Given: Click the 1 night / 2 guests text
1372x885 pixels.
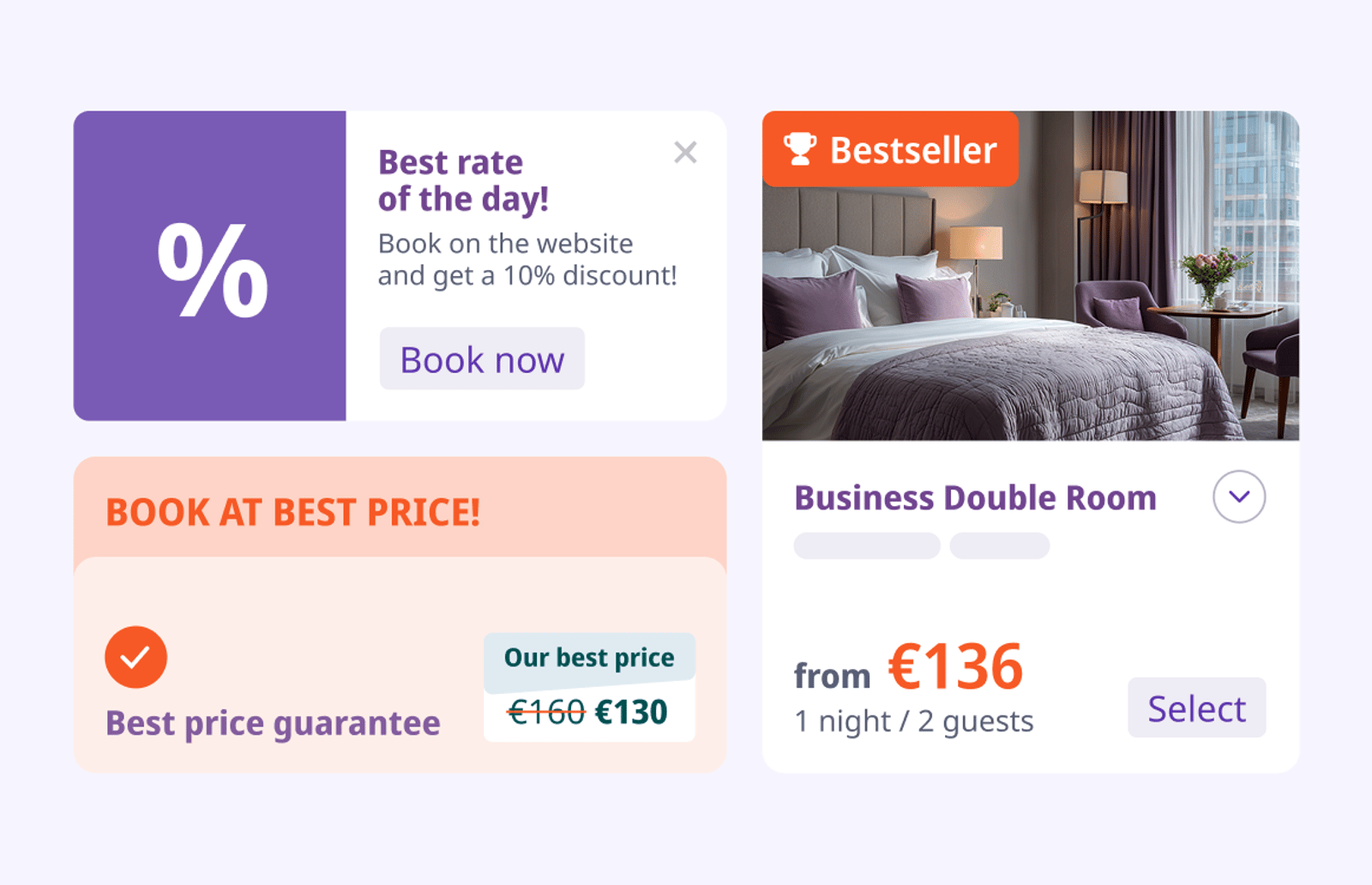Looking at the screenshot, I should click(914, 721).
